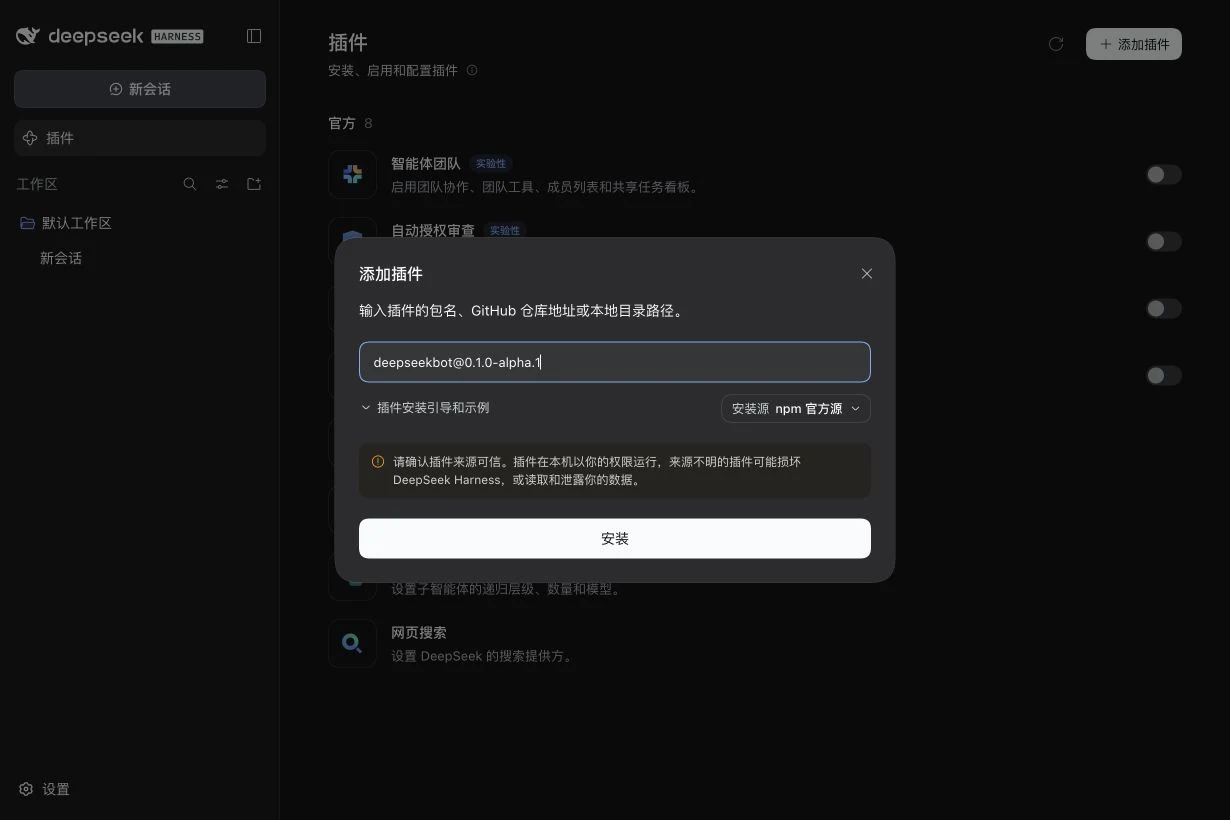Viewport: 1230px width, 820px height.
Task: Open the 插件 sidebar entry
Action: 140,138
